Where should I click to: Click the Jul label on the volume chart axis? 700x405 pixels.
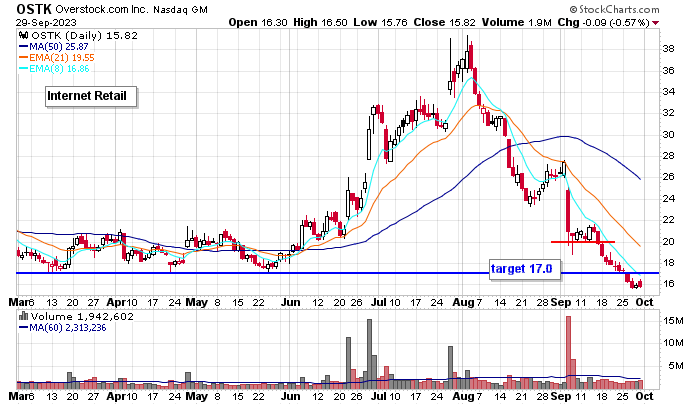(x=379, y=397)
